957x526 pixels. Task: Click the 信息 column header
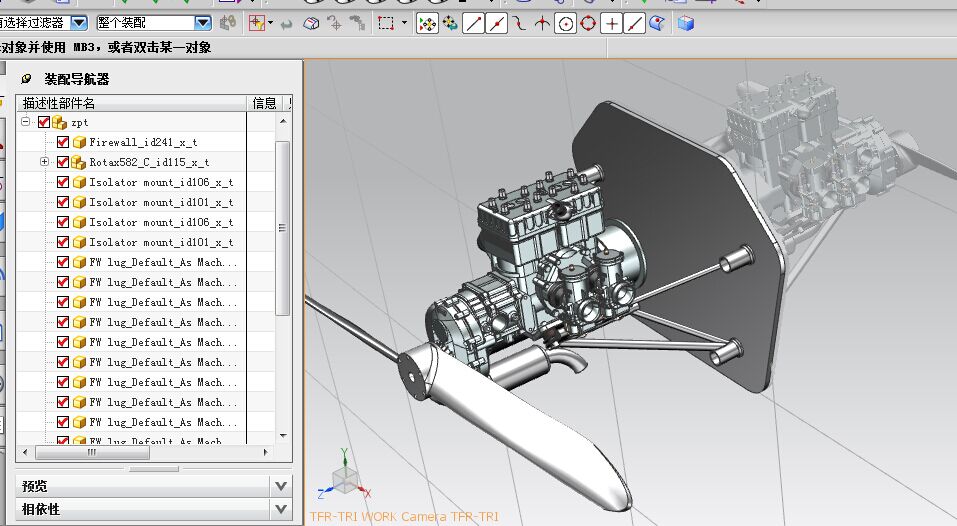264,103
